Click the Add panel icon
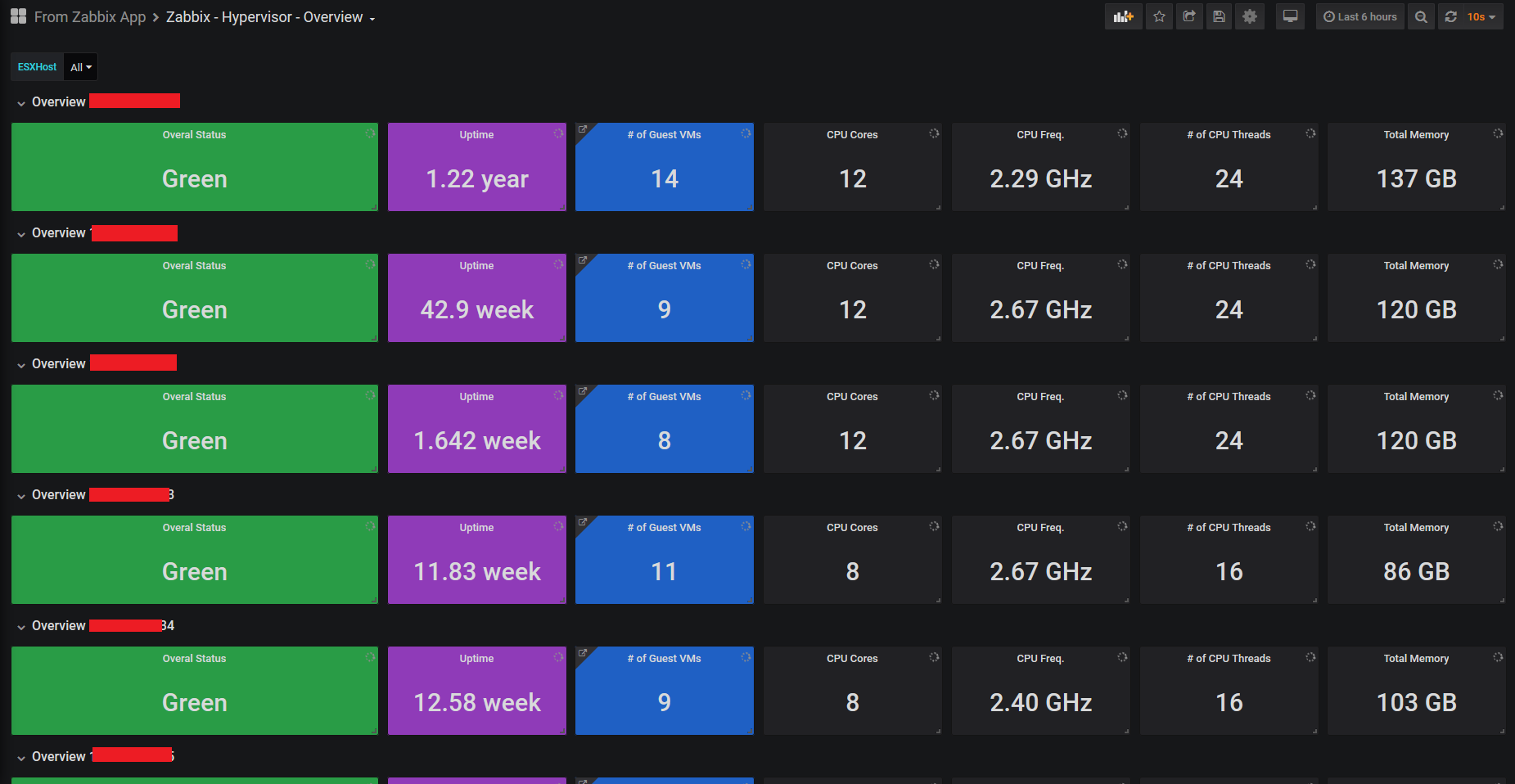The image size is (1515, 784). point(1123,16)
